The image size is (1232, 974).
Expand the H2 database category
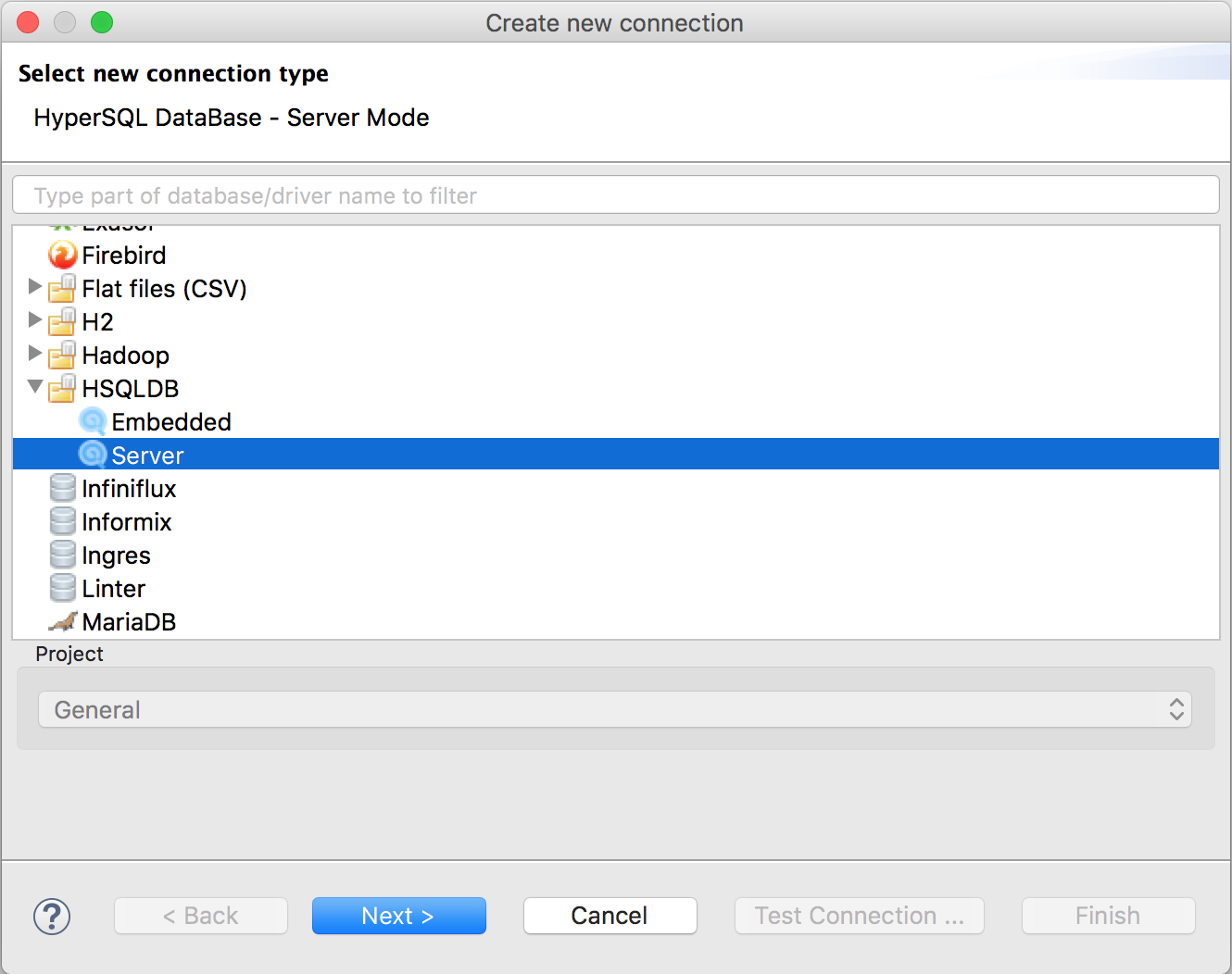click(34, 321)
